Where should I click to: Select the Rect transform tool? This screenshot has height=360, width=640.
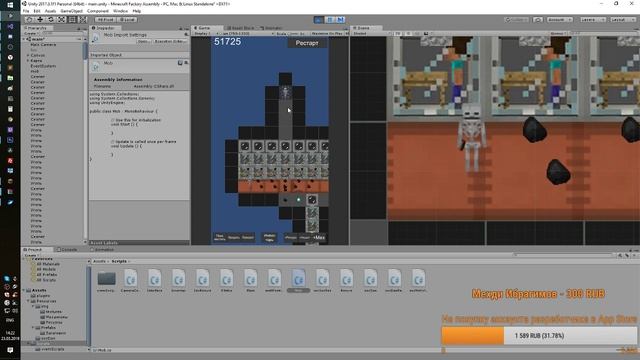[72, 20]
